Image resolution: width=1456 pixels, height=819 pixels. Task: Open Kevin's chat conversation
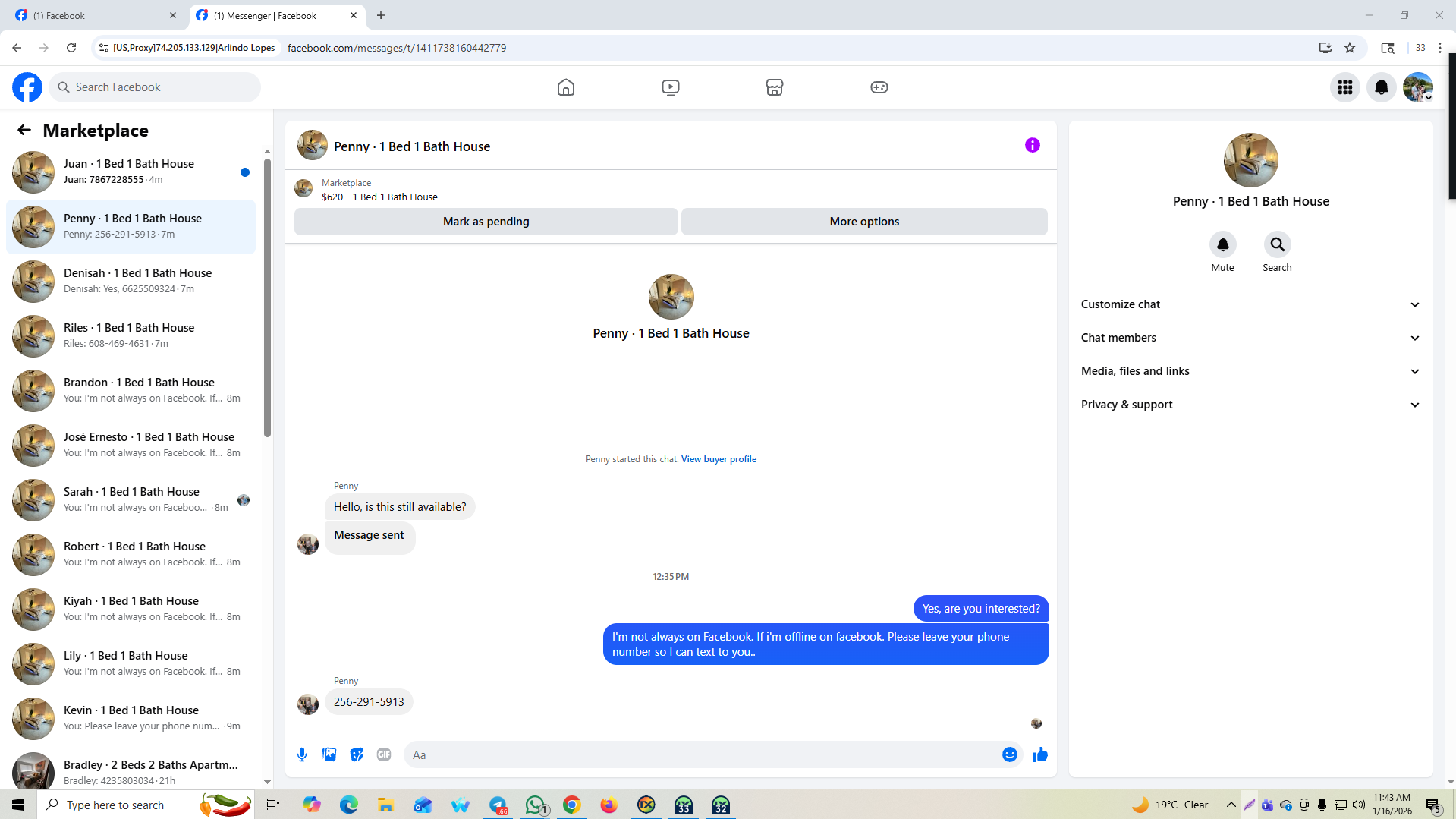pos(131,718)
